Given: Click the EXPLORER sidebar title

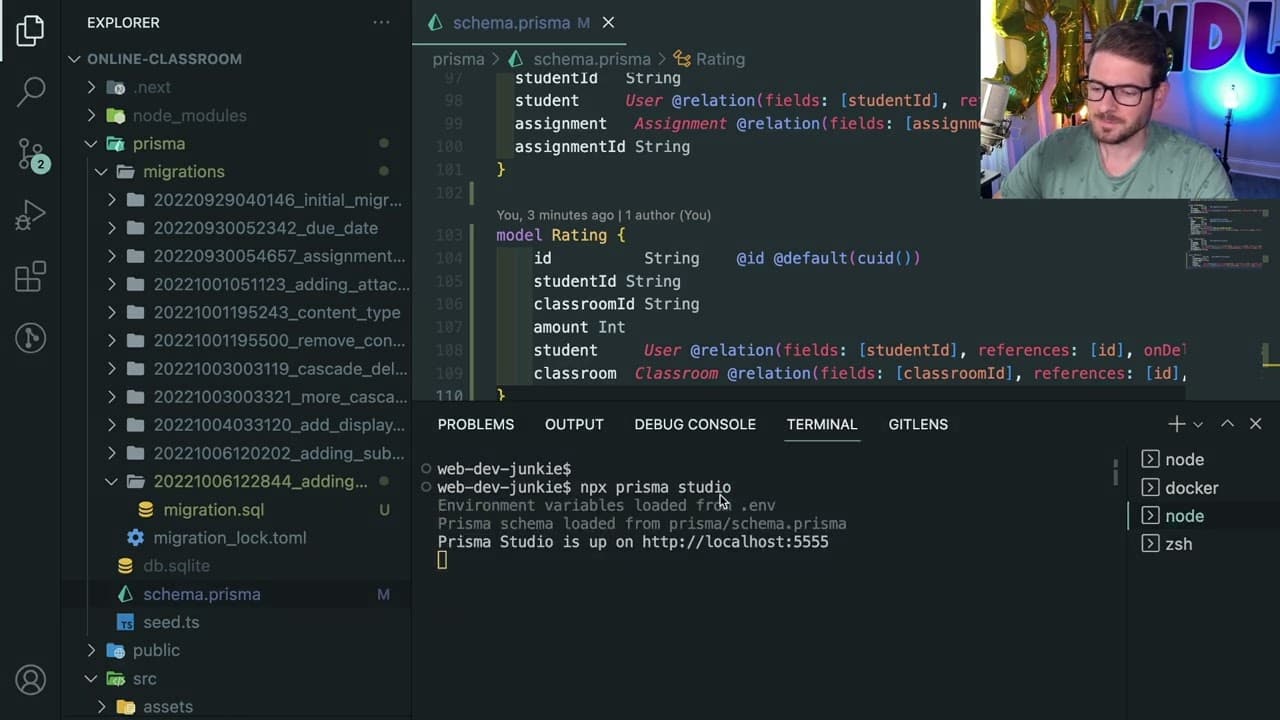Looking at the screenshot, I should click(x=123, y=22).
